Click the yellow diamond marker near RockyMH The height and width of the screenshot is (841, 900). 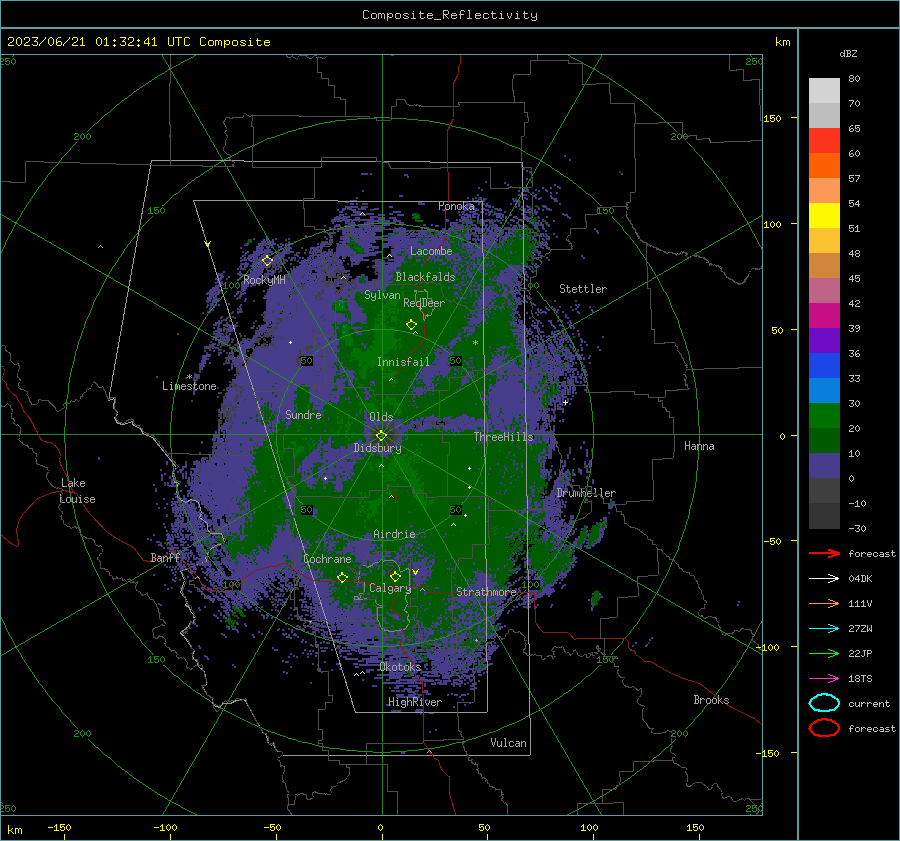[x=267, y=261]
